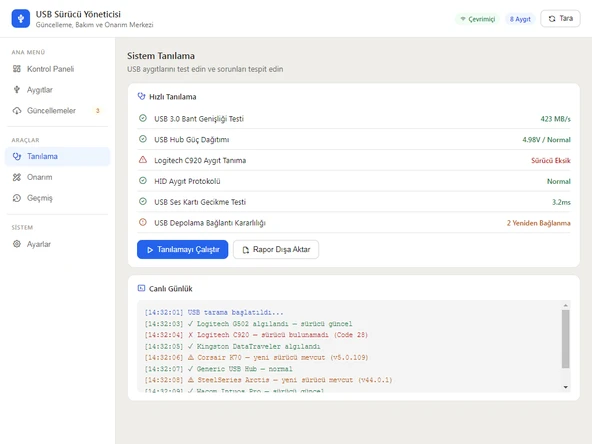Click the green check beside USB 3.0 Bant Genişliği
This screenshot has width=592, height=444.
[143, 118]
